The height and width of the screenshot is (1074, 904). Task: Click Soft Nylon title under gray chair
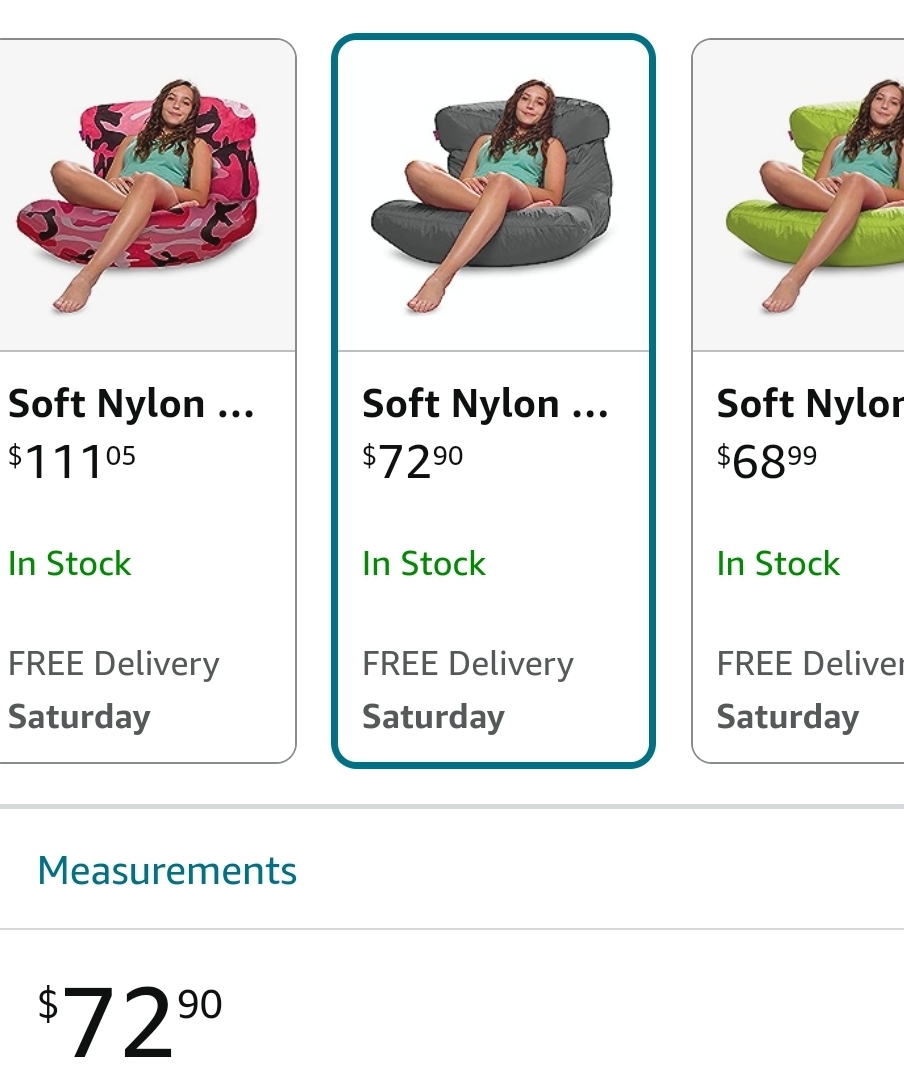[485, 405]
